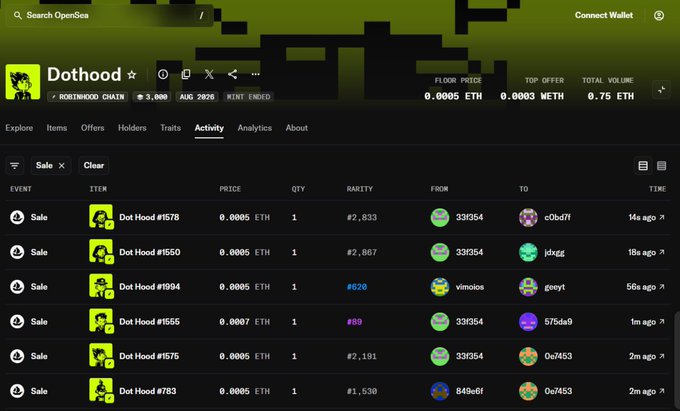The height and width of the screenshot is (411, 680).
Task: Open Dot Hood #1550 item link
Action: click(x=150, y=252)
